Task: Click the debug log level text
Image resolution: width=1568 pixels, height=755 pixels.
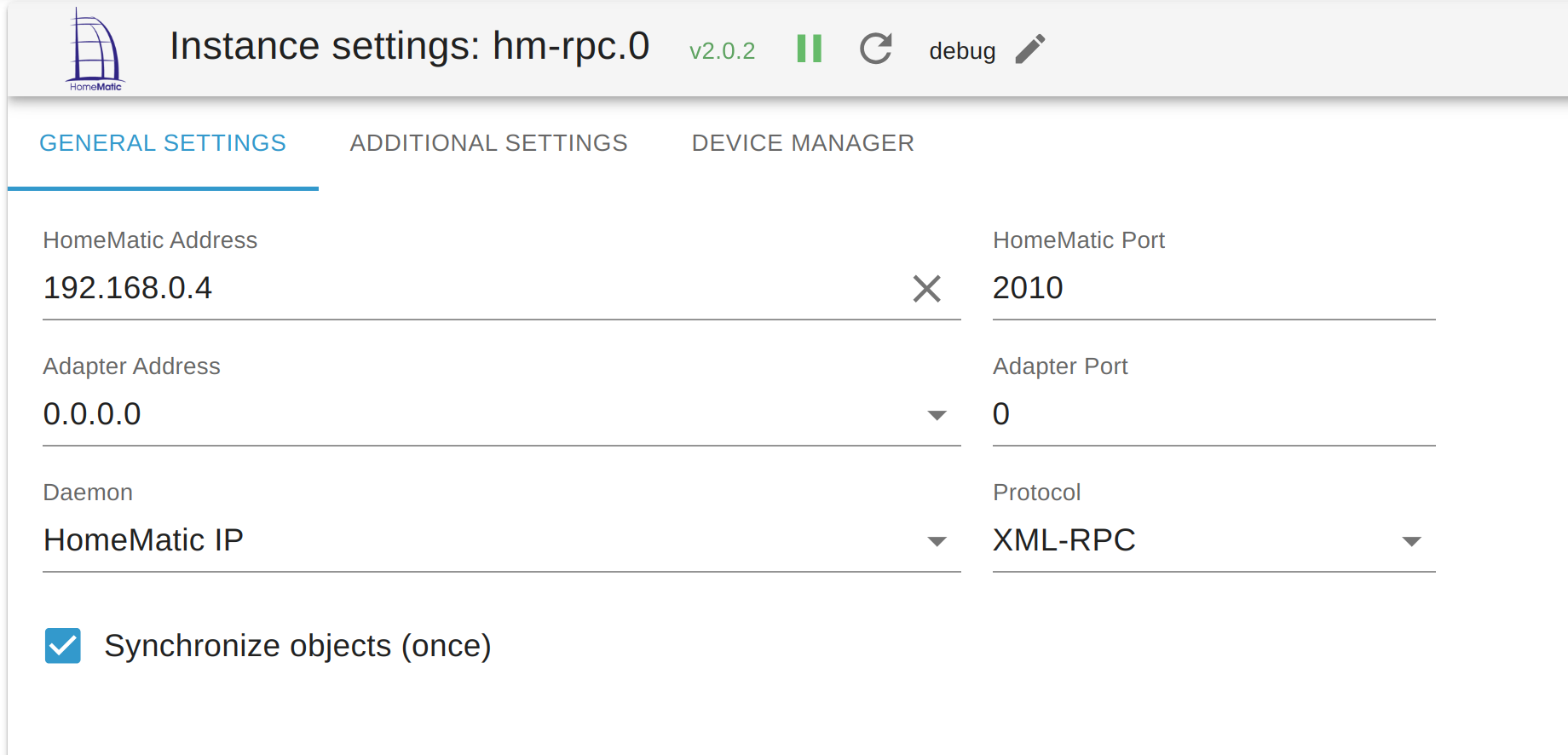Action: (x=962, y=51)
